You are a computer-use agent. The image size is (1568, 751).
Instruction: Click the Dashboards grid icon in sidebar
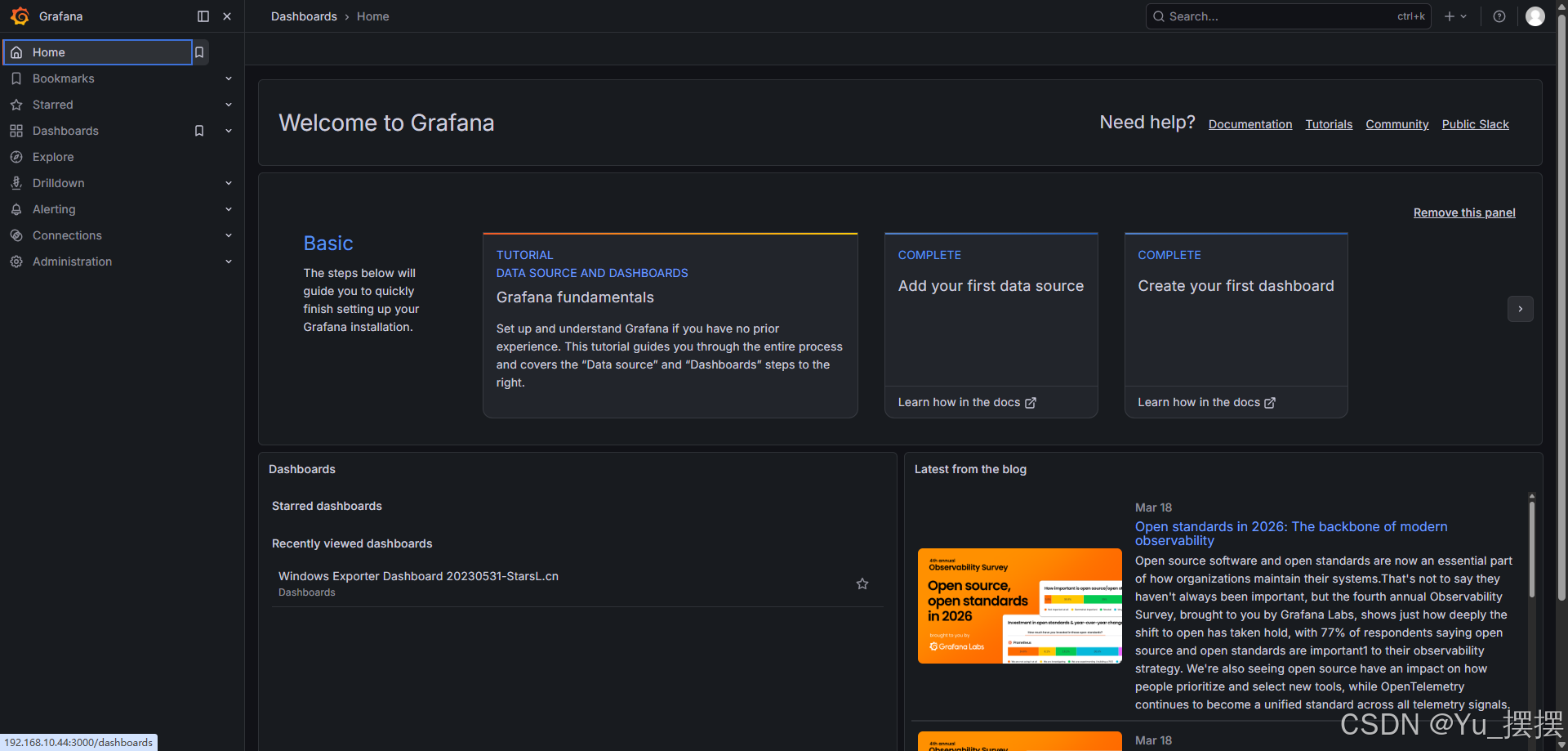(x=16, y=131)
